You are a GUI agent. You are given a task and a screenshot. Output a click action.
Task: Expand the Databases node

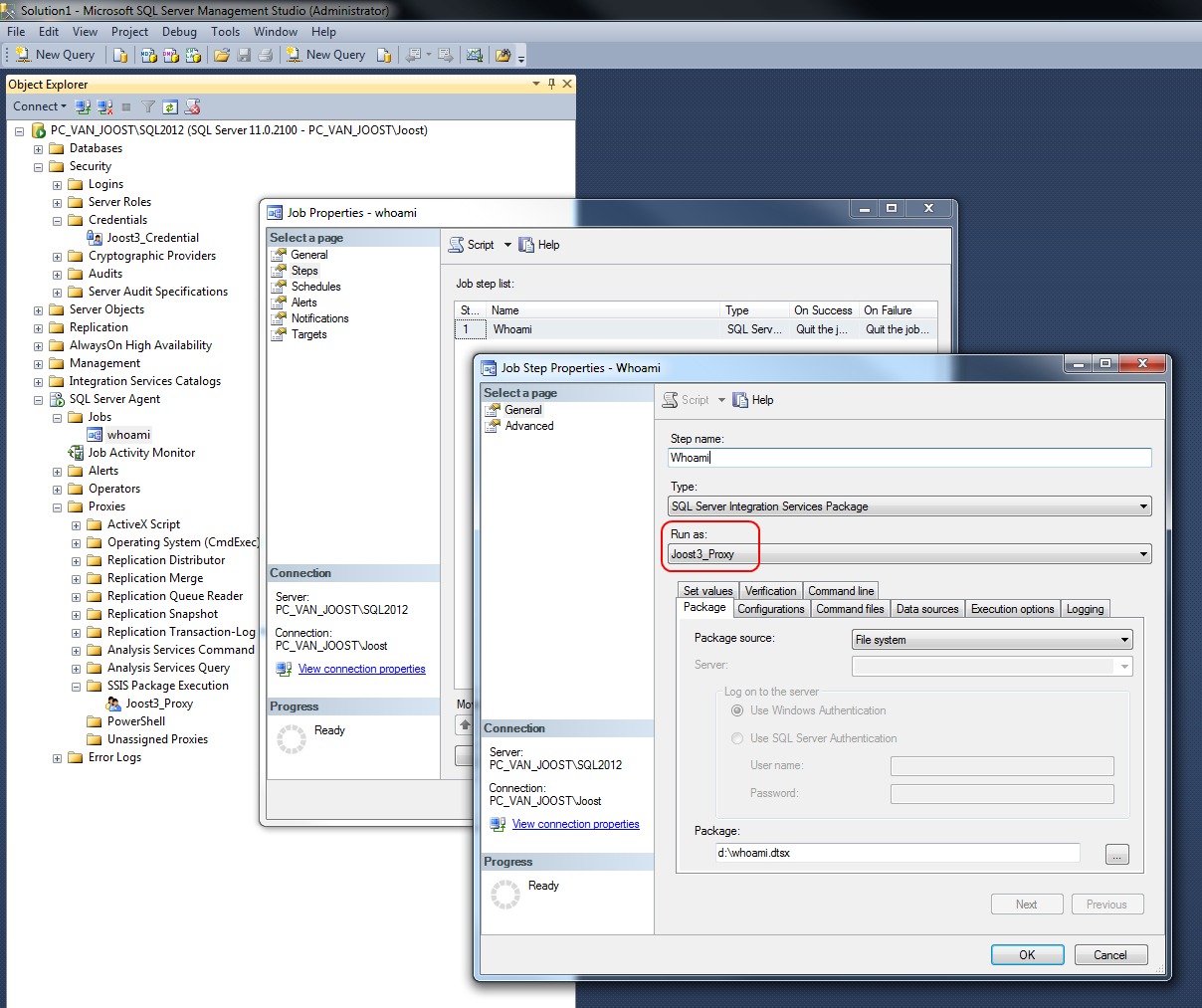[37, 147]
